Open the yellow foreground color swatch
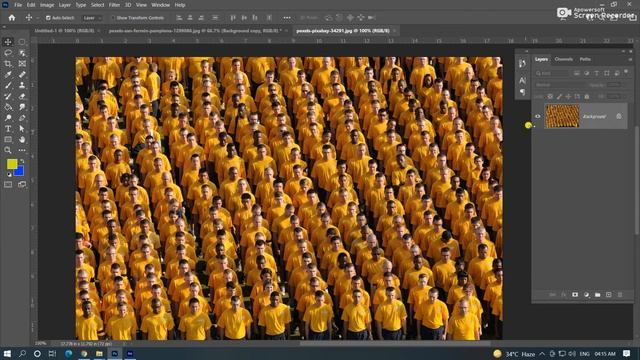 click(x=11, y=164)
